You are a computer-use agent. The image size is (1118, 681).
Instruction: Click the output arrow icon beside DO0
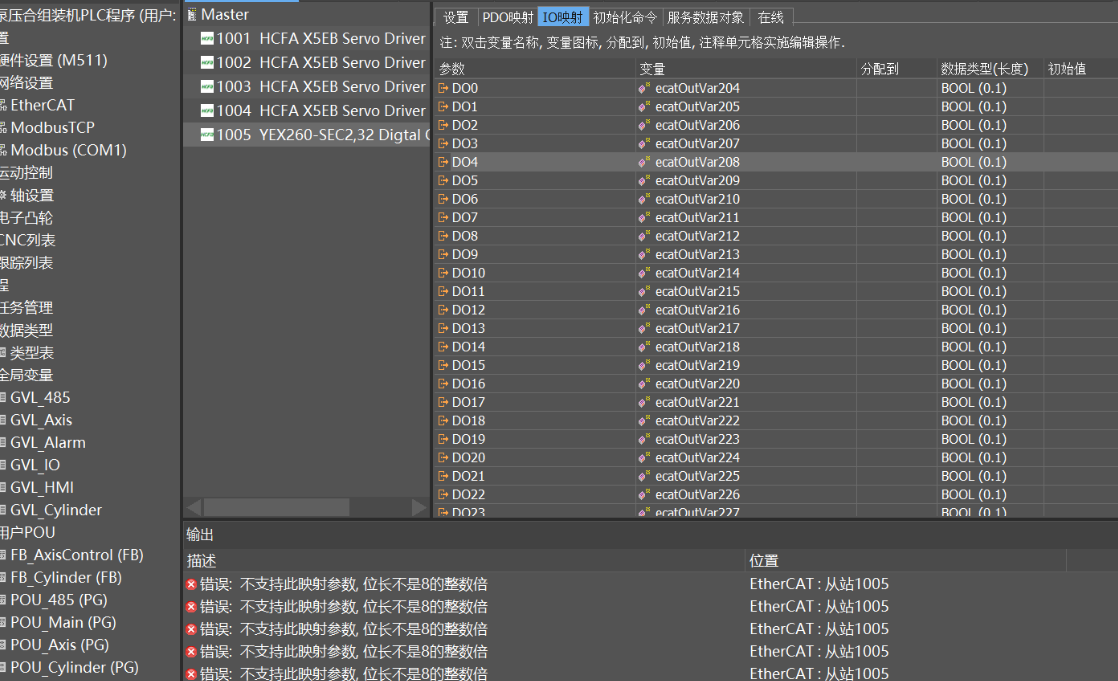(444, 88)
